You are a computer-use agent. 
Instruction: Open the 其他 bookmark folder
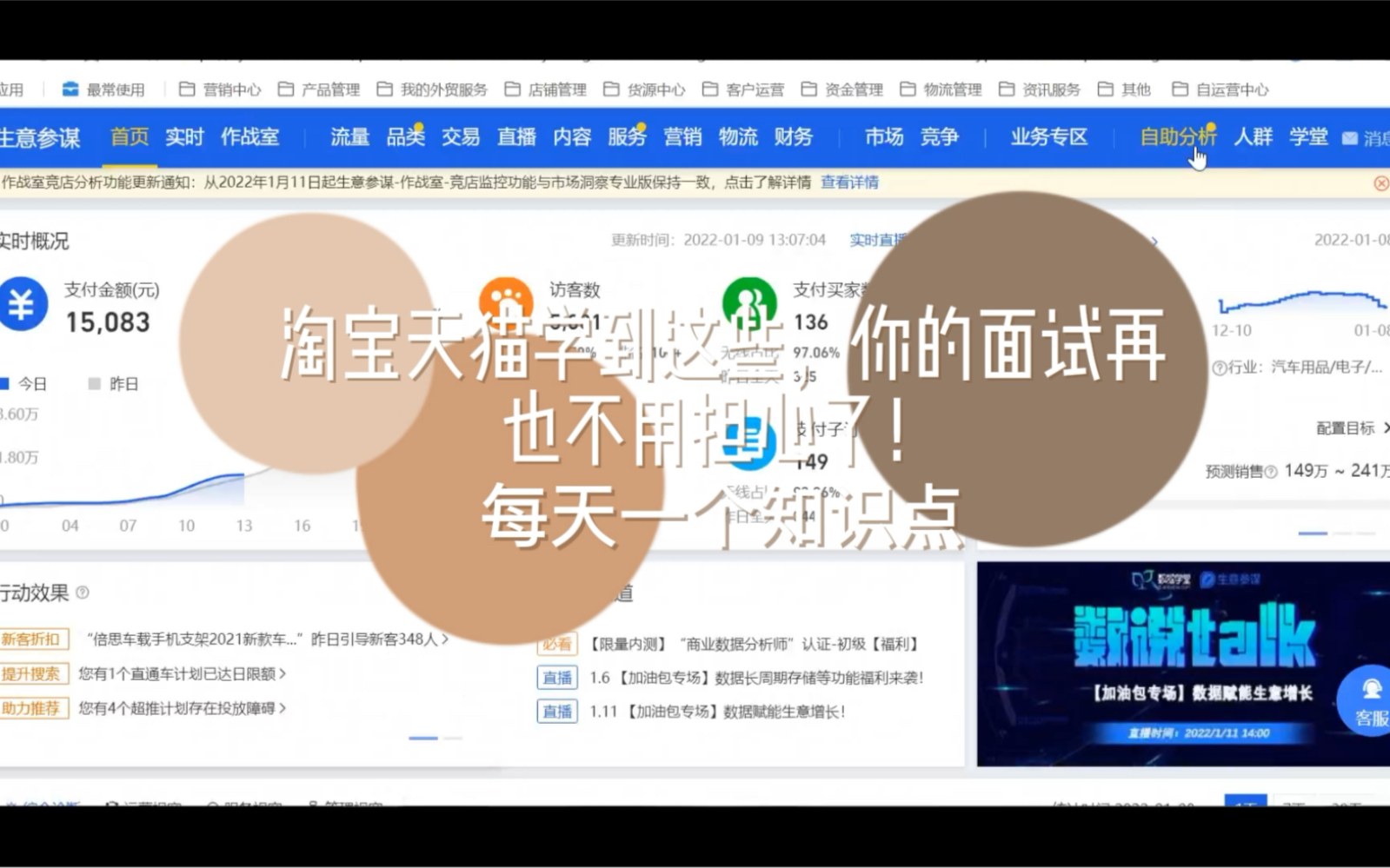[x=1125, y=89]
